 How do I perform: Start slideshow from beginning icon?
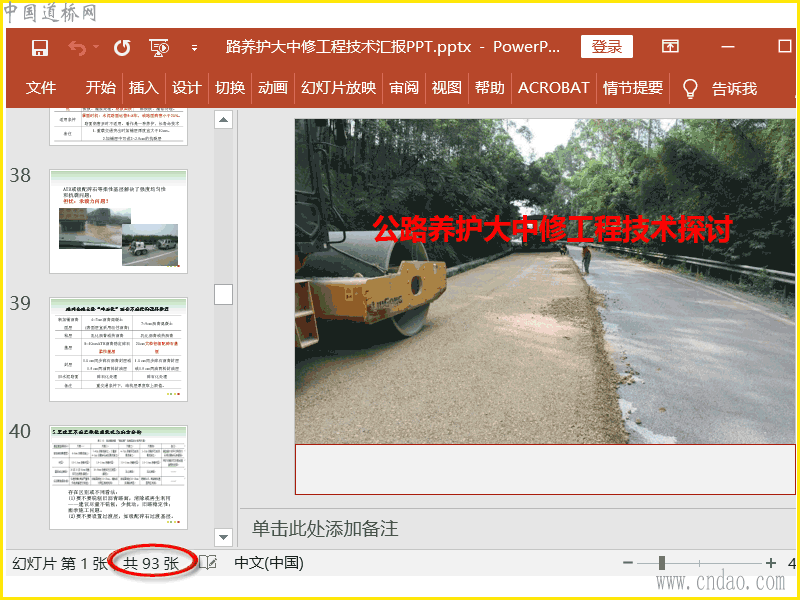pos(159,48)
